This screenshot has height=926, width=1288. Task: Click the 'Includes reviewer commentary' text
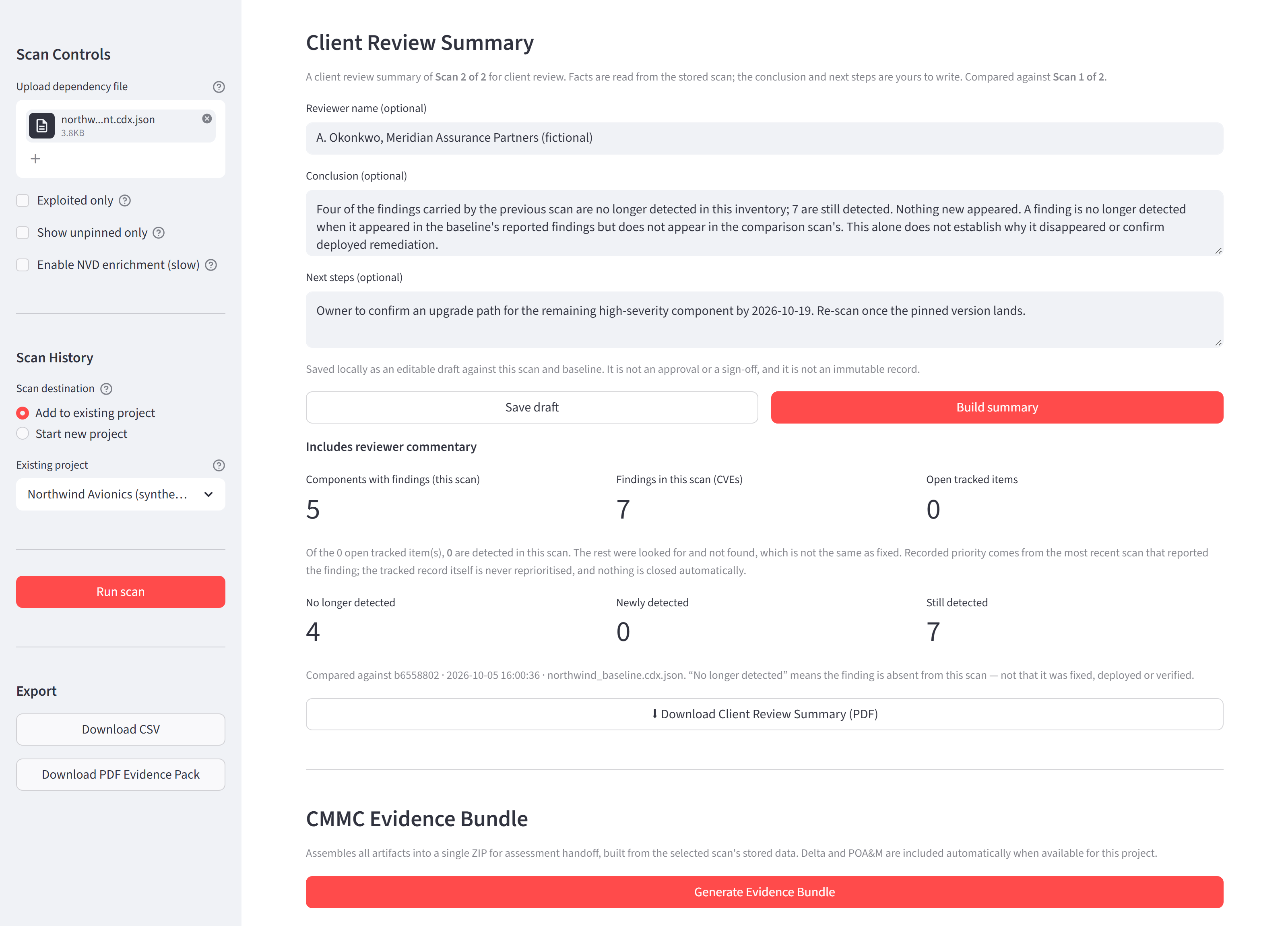pyautogui.click(x=391, y=446)
